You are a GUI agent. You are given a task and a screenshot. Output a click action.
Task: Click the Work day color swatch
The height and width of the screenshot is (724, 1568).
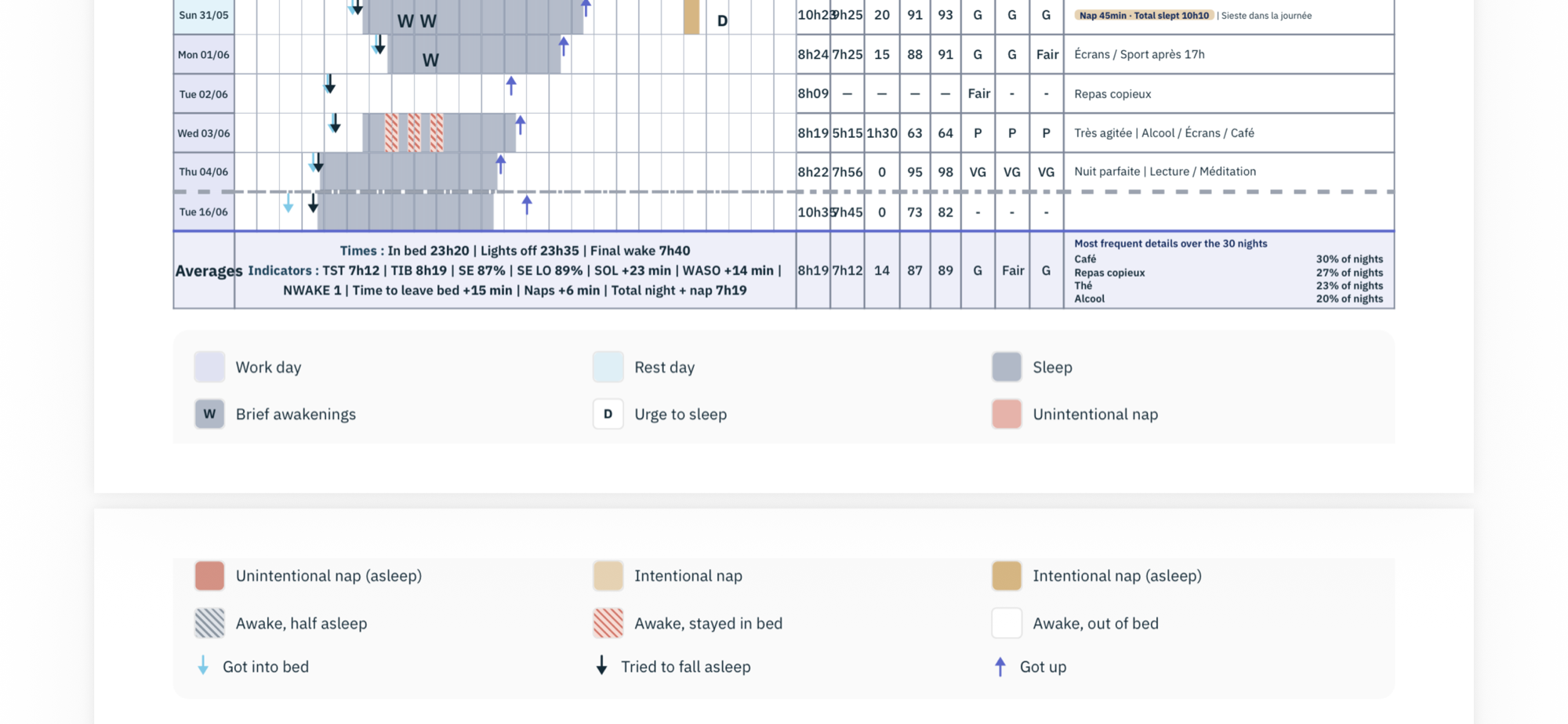pos(209,367)
